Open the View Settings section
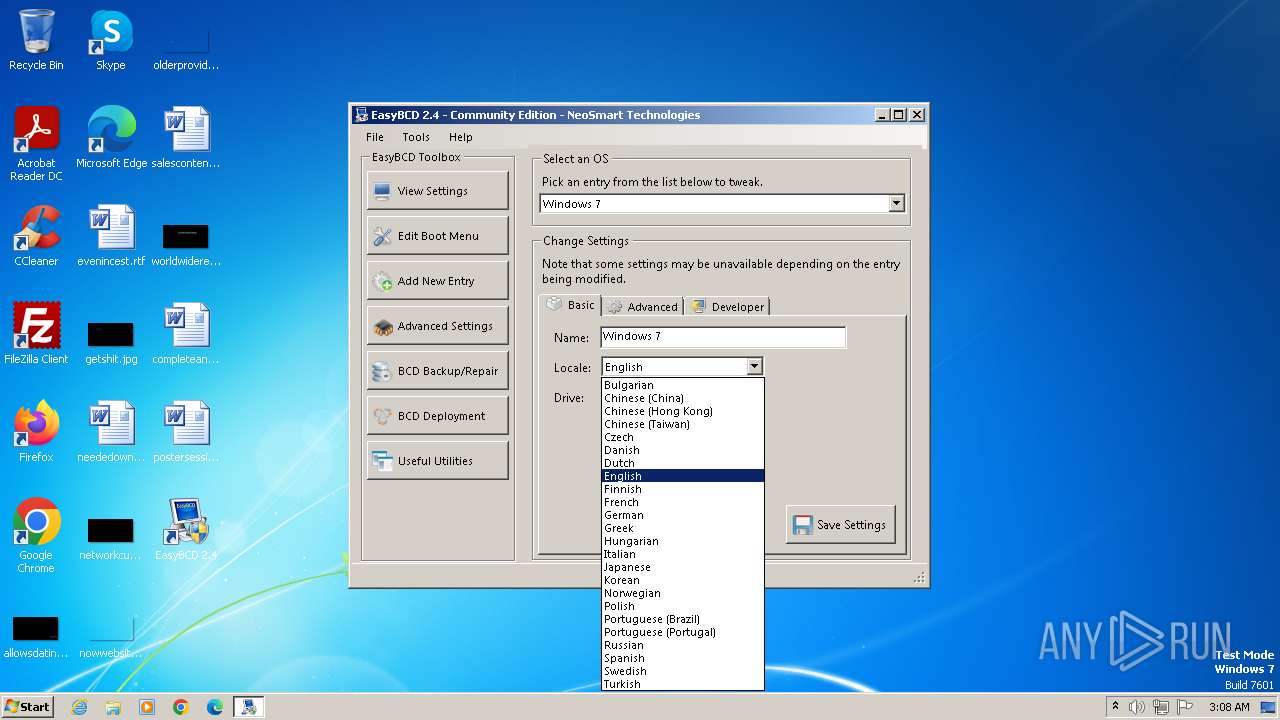This screenshot has height=720, width=1280. (x=437, y=190)
